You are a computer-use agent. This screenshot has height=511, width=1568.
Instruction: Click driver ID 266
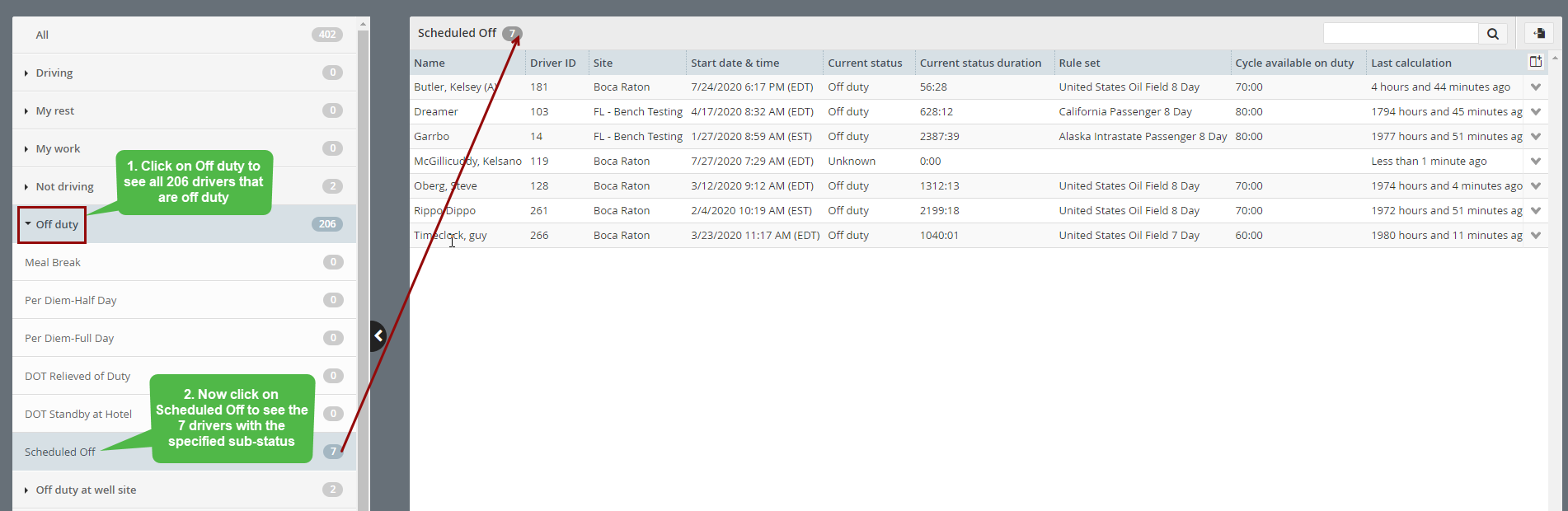point(539,236)
